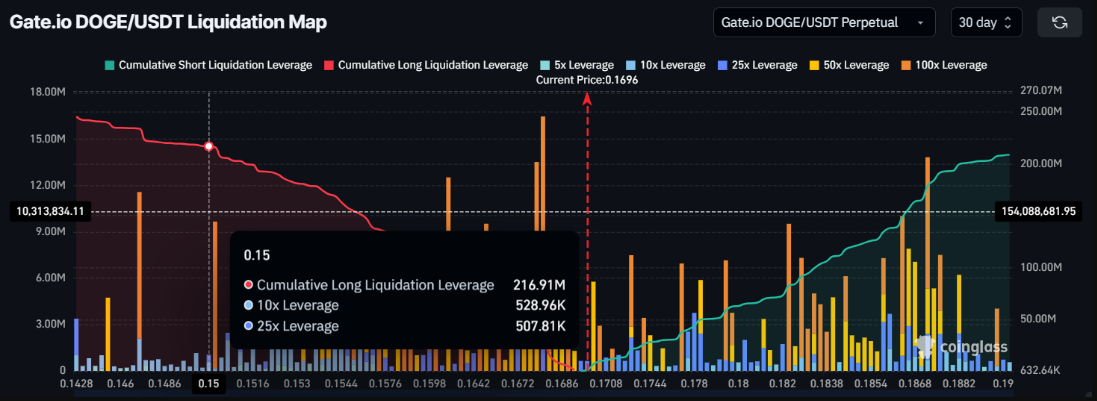Click the 250.00M right axis label
Screen dimensions: 1097x401
[x=1042, y=111]
